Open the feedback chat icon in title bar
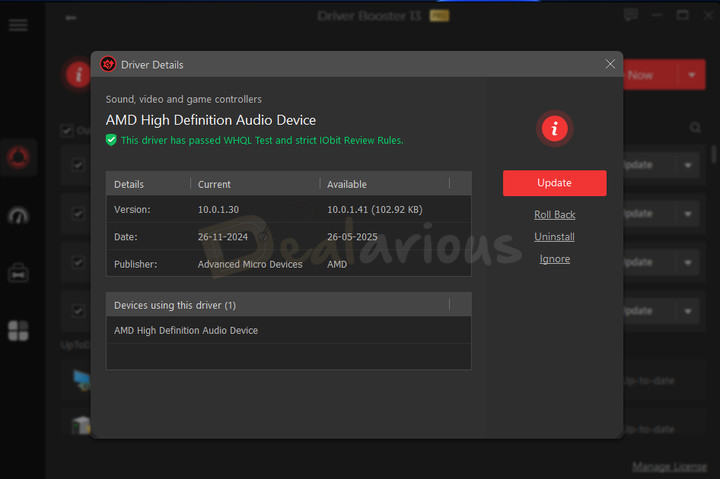 pyautogui.click(x=629, y=16)
